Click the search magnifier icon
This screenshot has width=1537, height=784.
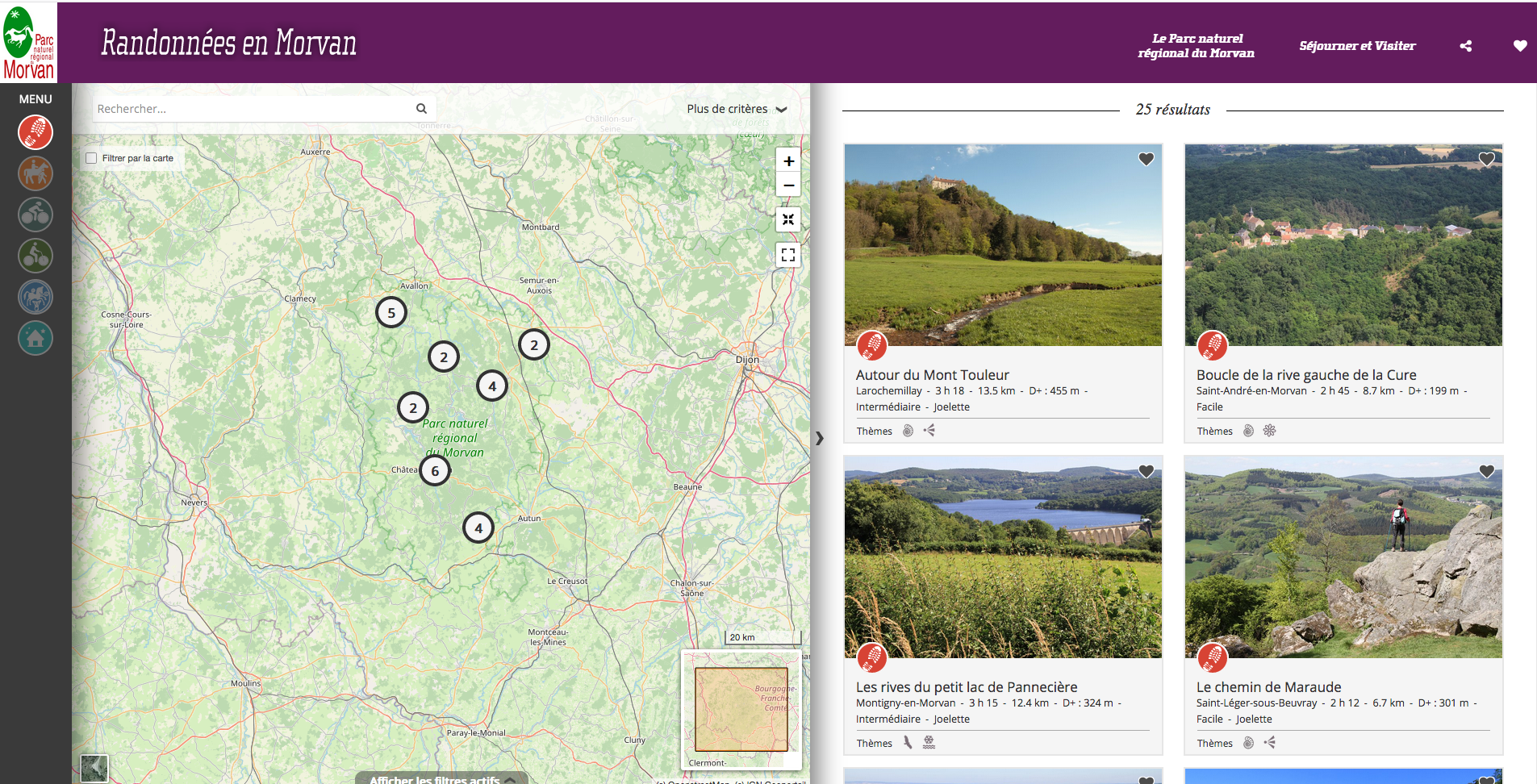(x=421, y=109)
